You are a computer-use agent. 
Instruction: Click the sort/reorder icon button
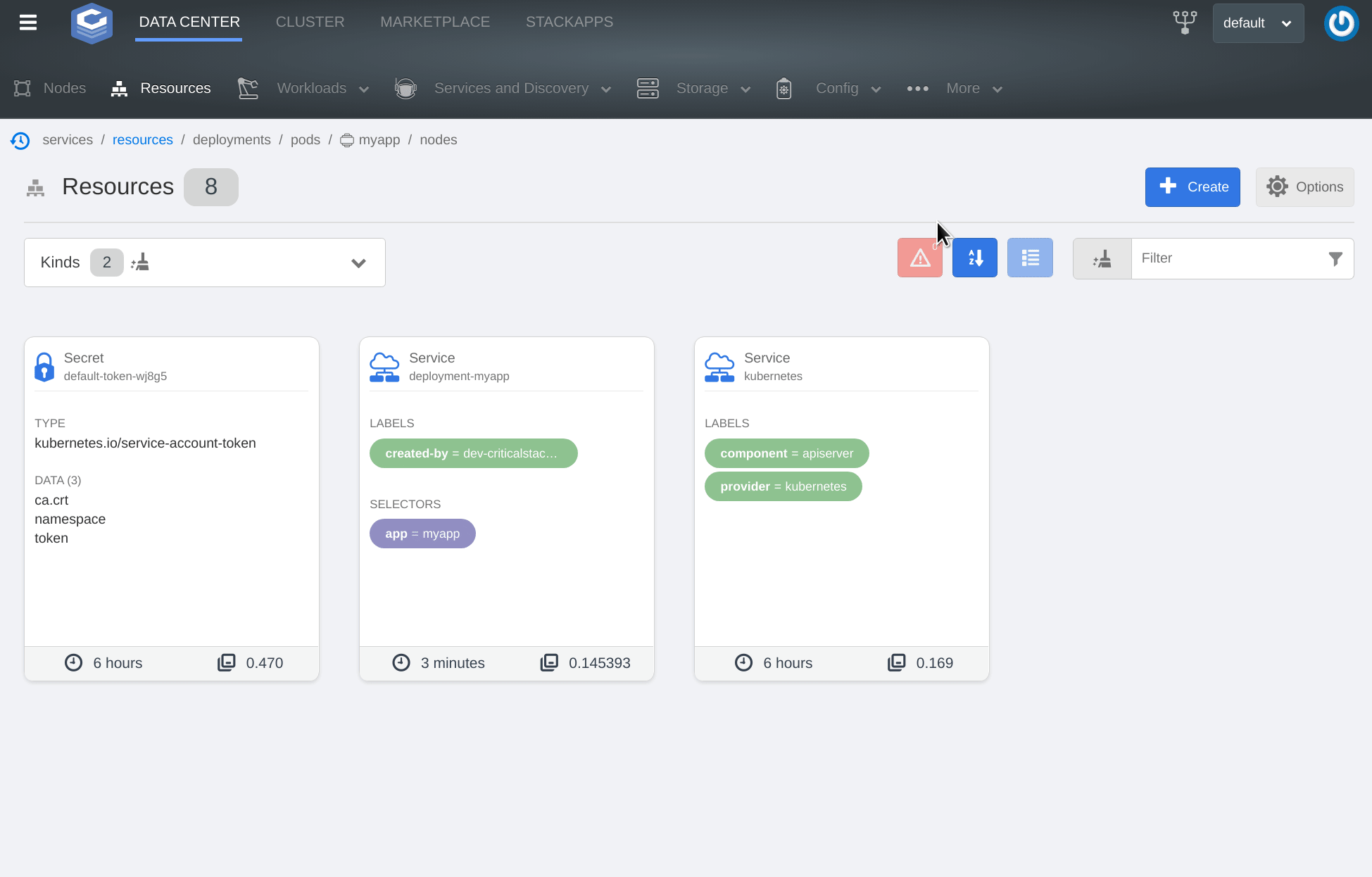(x=975, y=258)
